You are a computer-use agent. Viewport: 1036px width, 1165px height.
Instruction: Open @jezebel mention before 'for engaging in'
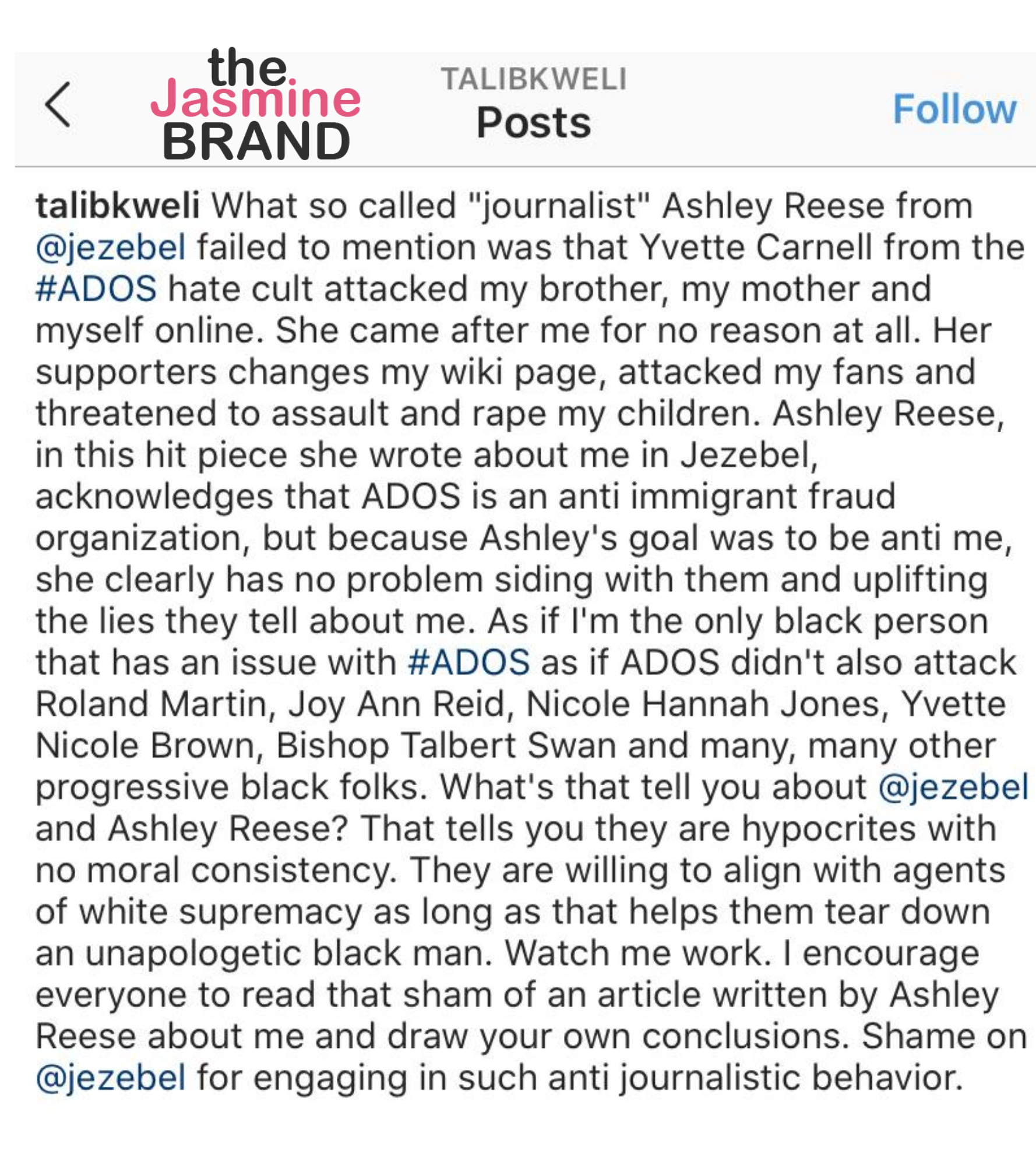[111, 1078]
